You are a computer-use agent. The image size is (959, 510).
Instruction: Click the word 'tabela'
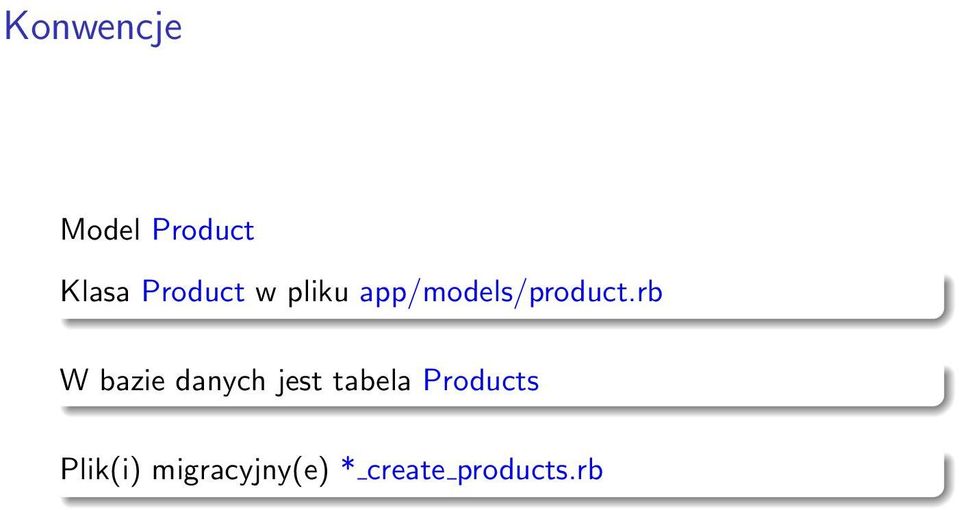coord(371,380)
